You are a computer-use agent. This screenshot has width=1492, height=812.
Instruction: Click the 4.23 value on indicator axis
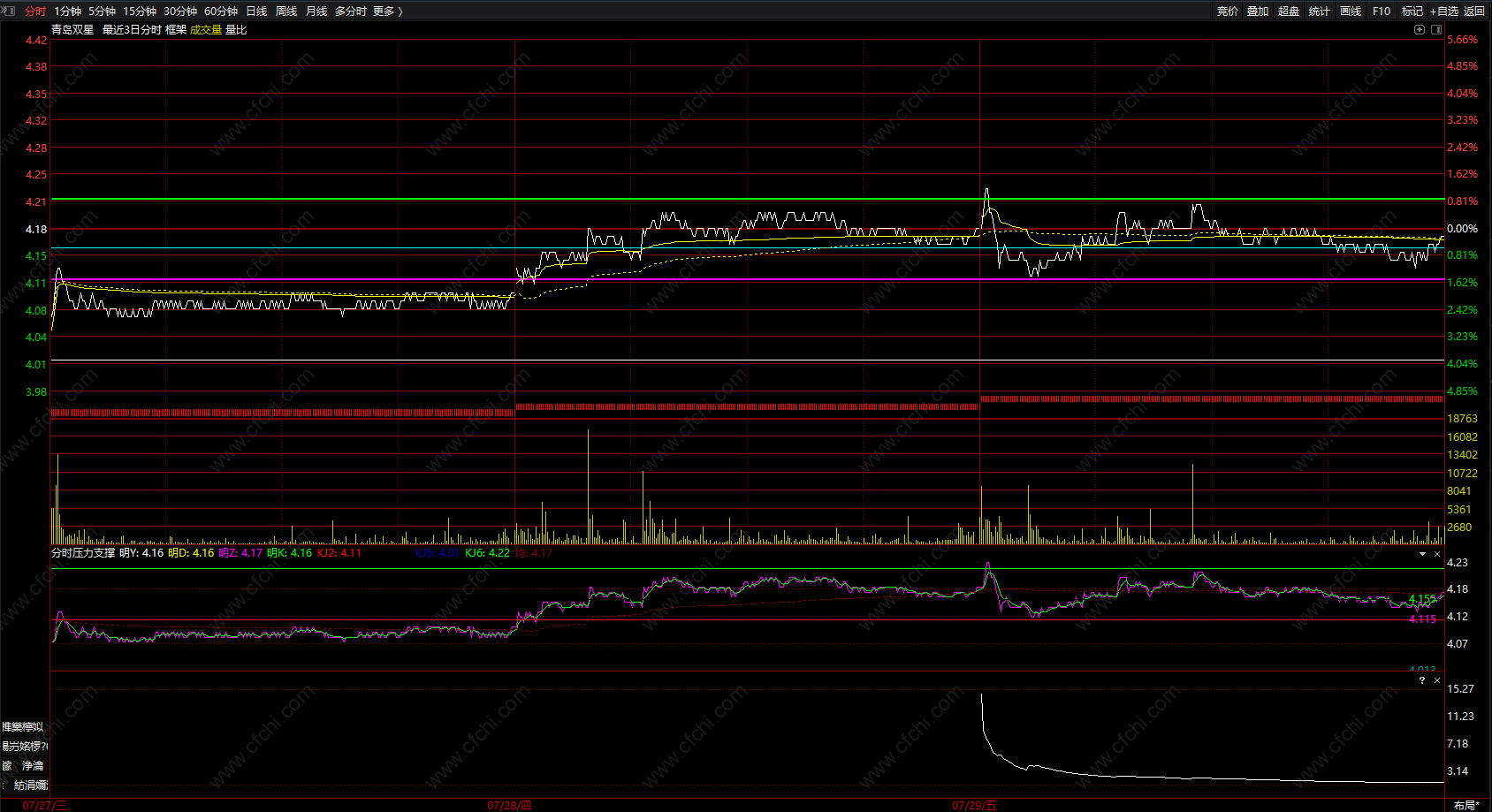[x=1458, y=562]
